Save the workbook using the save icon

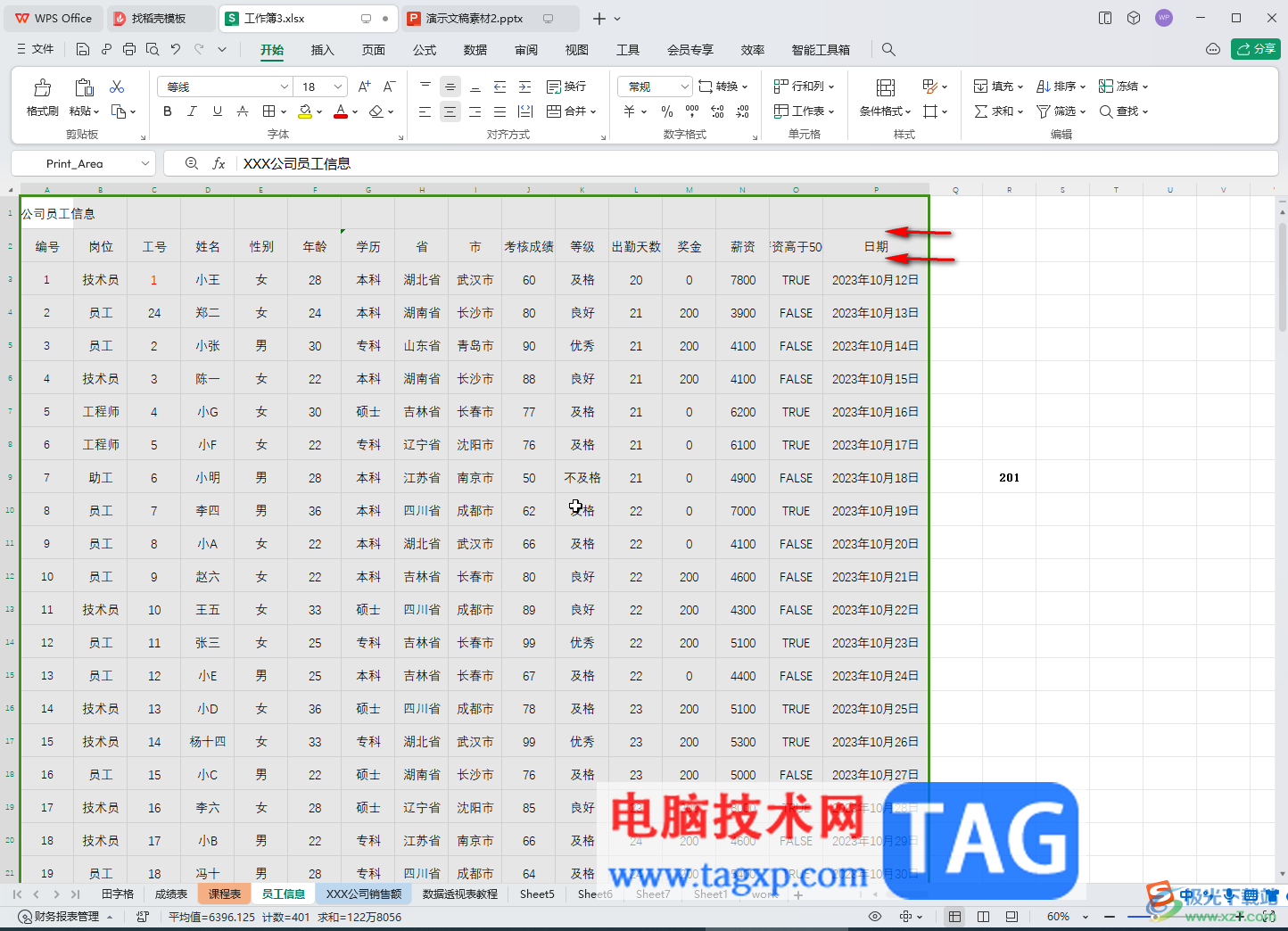pos(83,50)
